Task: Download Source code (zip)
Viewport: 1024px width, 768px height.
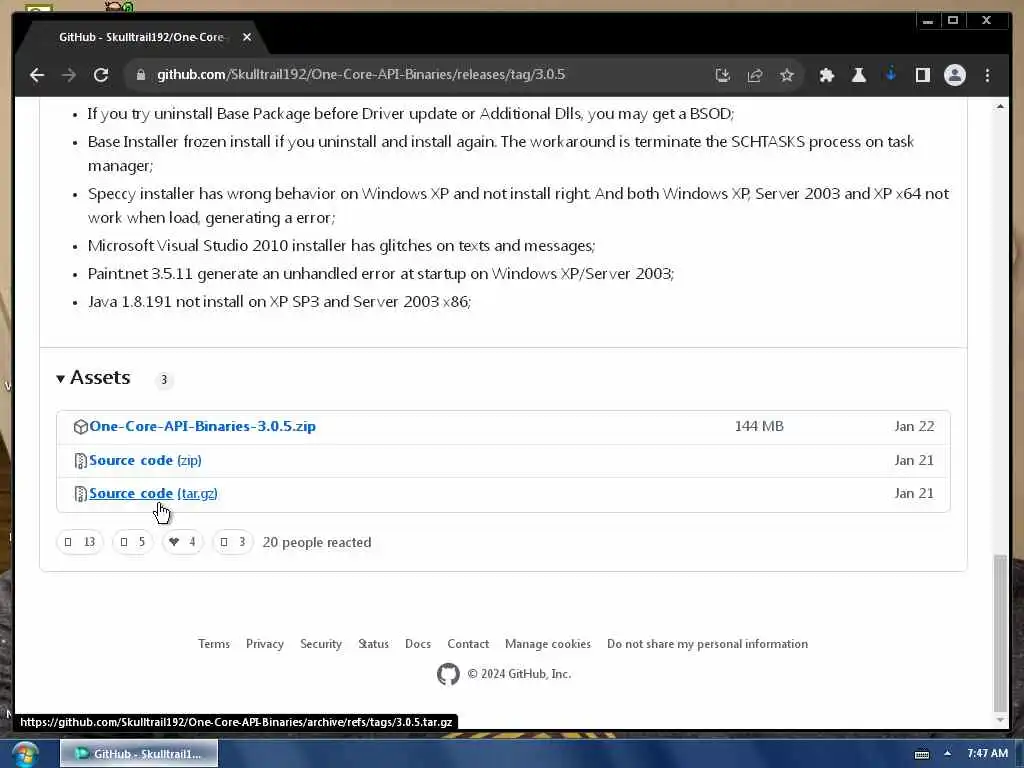Action: pos(145,460)
